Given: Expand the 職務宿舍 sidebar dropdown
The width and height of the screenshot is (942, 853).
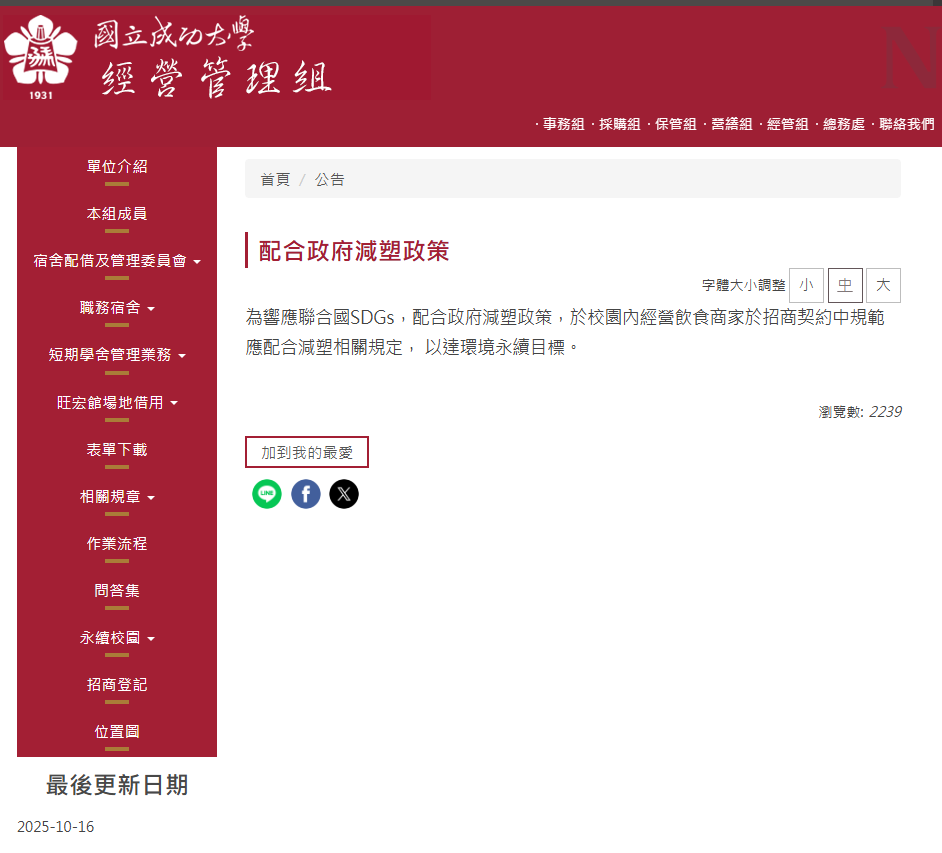Looking at the screenshot, I should (x=117, y=308).
